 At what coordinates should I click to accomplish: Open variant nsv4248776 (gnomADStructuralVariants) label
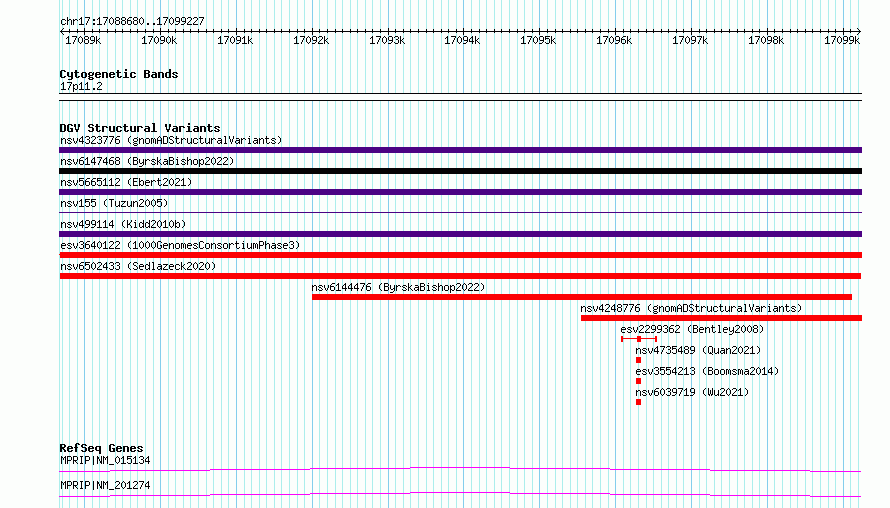[x=691, y=308]
